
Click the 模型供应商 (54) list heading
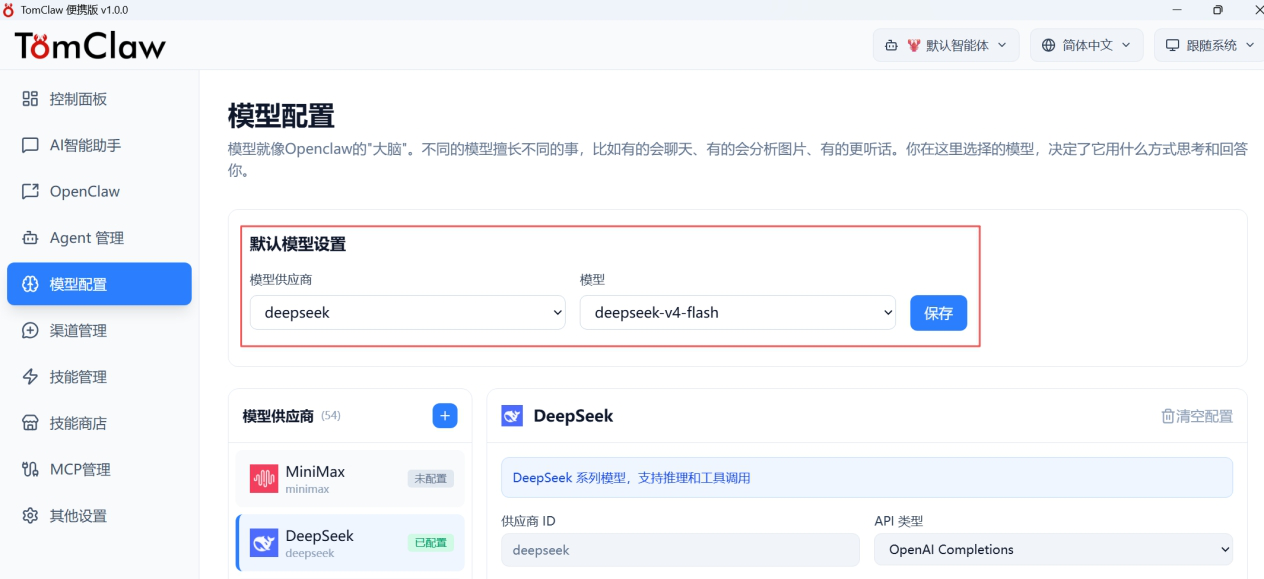[x=291, y=416]
